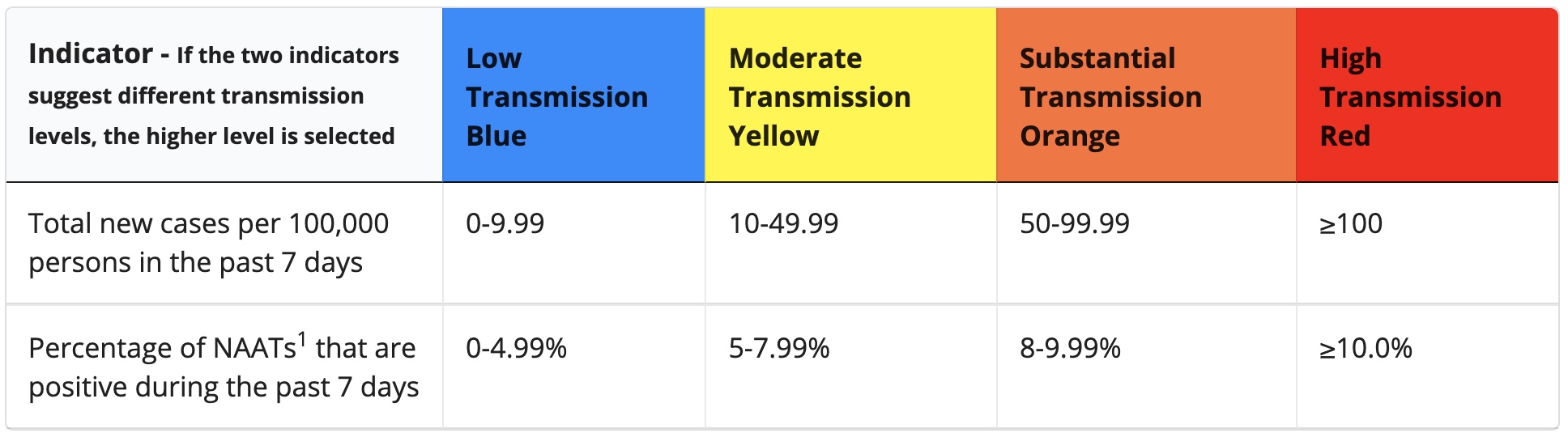The image size is (1568, 437).
Task: Click the 50-99.99 cell value
Action: (1074, 223)
